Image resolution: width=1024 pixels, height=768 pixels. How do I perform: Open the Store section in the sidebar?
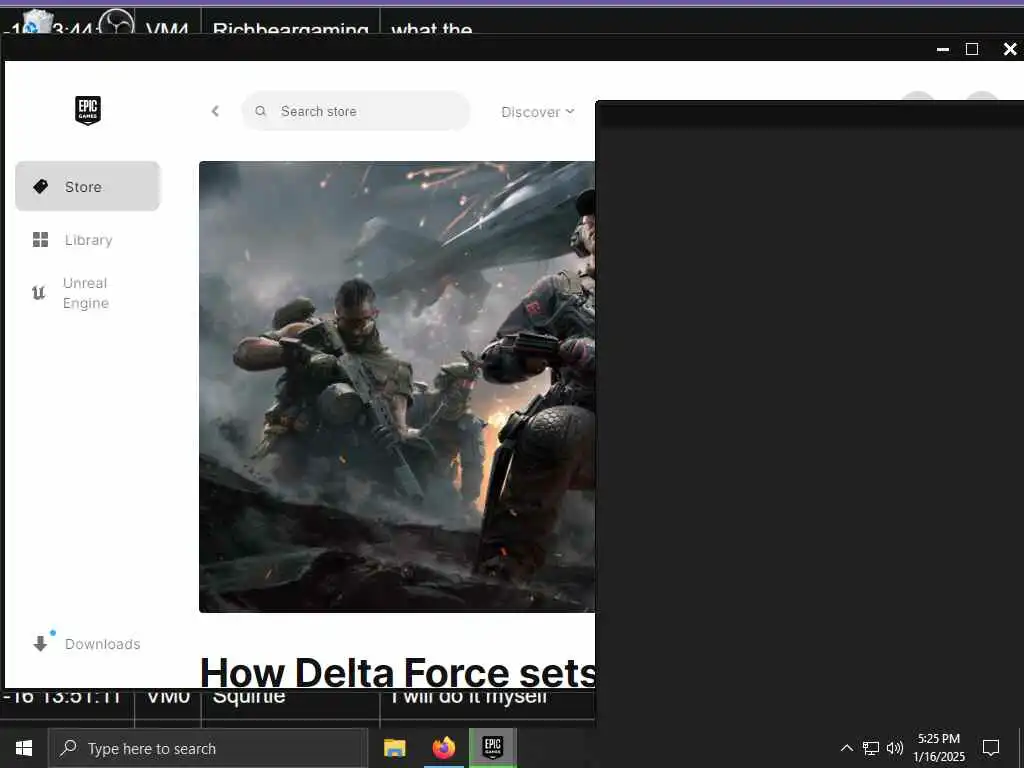click(88, 186)
